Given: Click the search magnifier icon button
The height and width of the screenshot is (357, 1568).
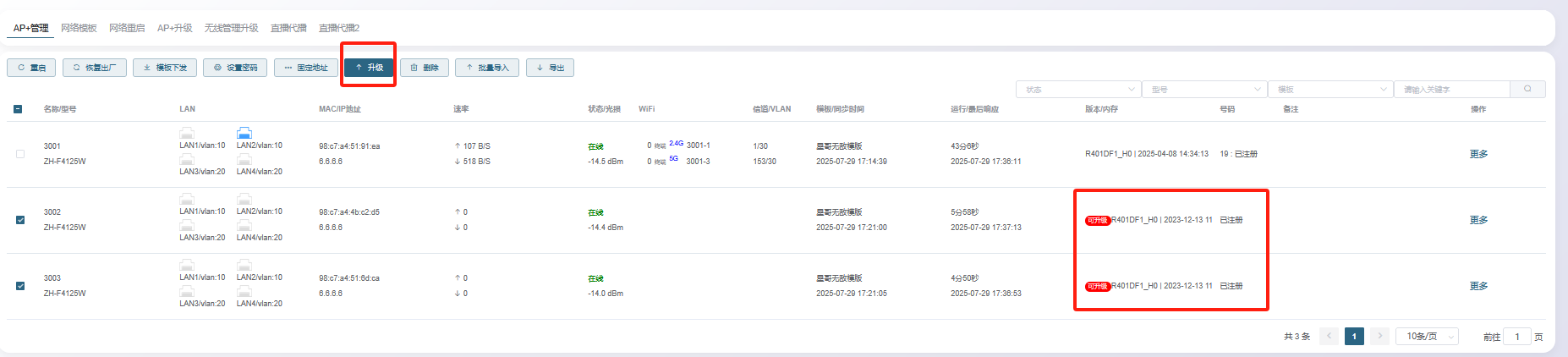Looking at the screenshot, I should 1527,89.
